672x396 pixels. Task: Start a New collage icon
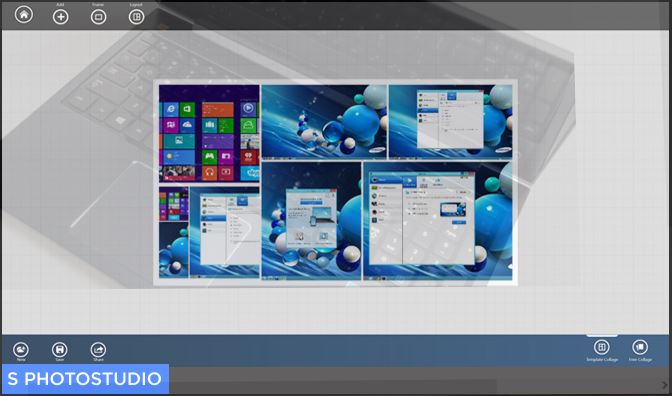21,350
